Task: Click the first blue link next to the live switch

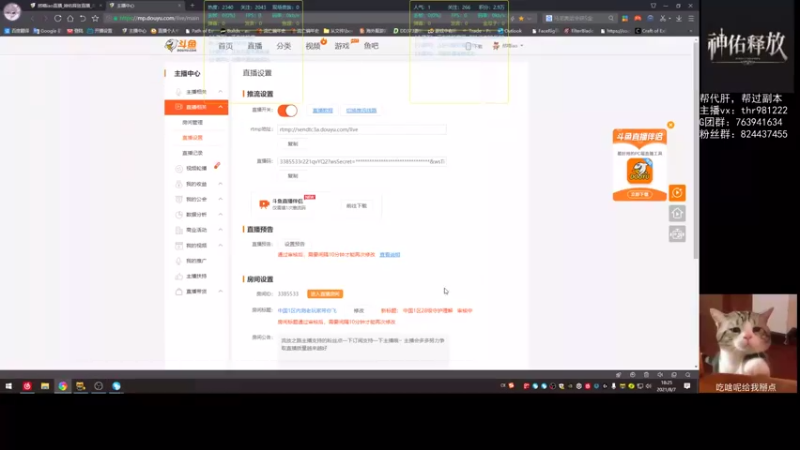Action: pos(322,111)
